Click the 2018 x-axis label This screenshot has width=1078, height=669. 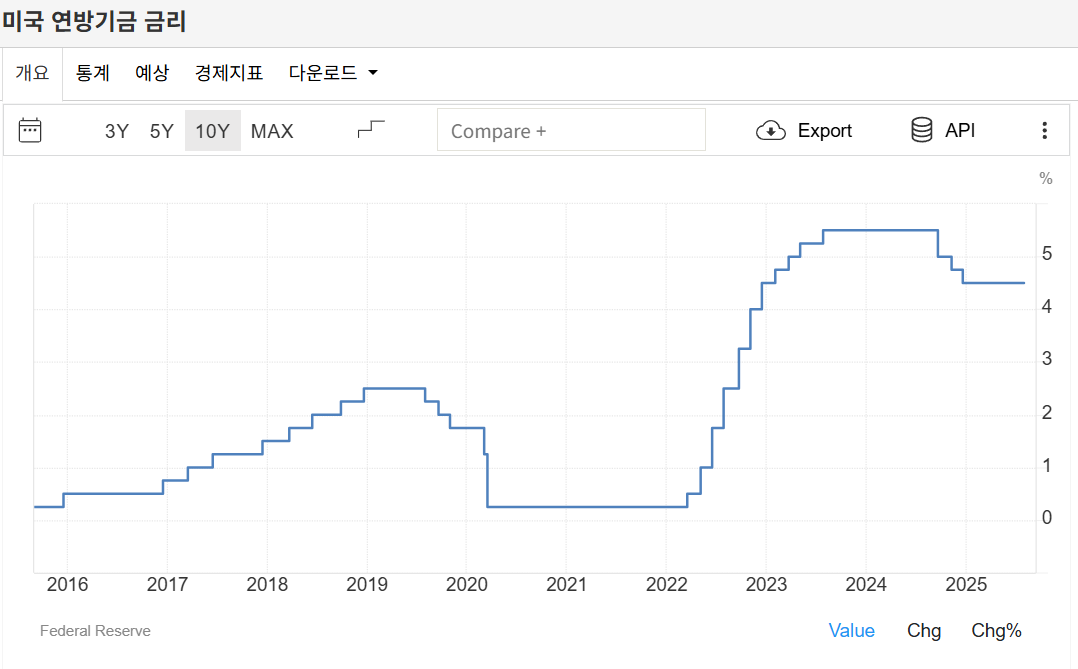(267, 584)
